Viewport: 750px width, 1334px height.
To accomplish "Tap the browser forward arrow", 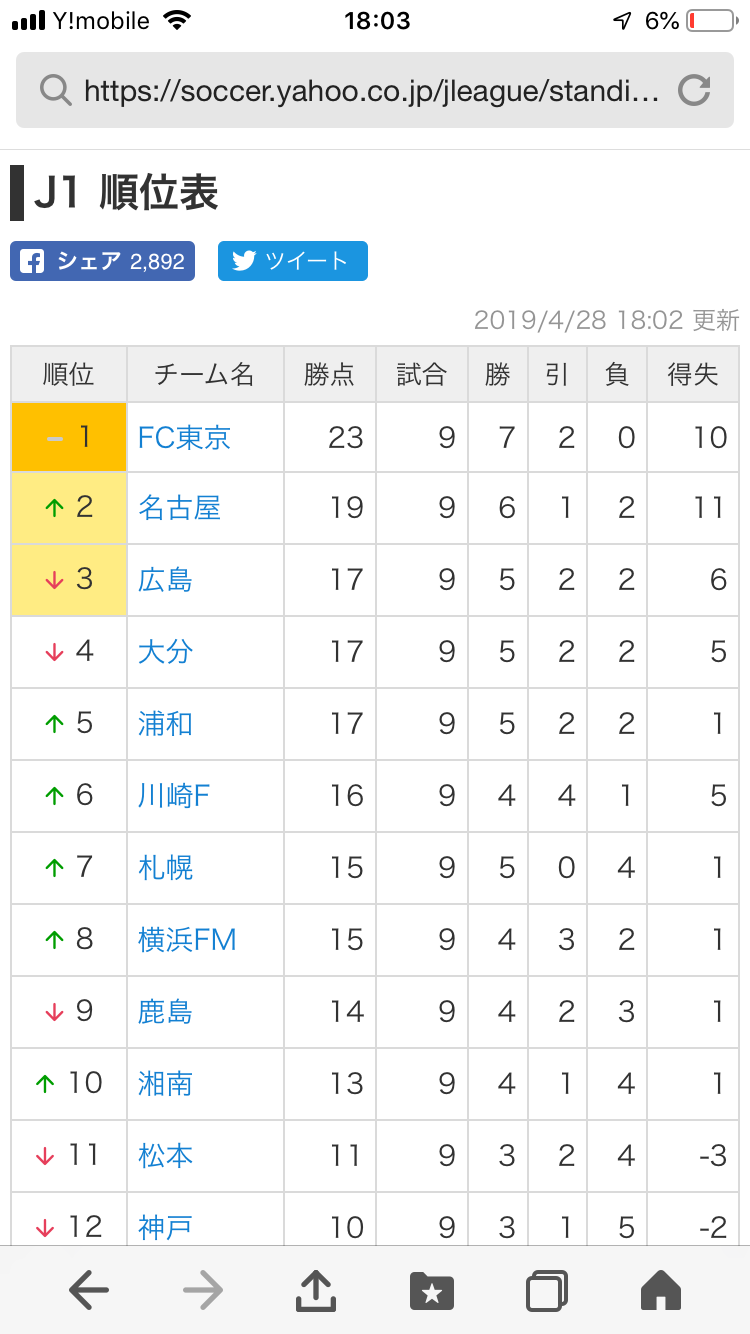I will pyautogui.click(x=203, y=1291).
